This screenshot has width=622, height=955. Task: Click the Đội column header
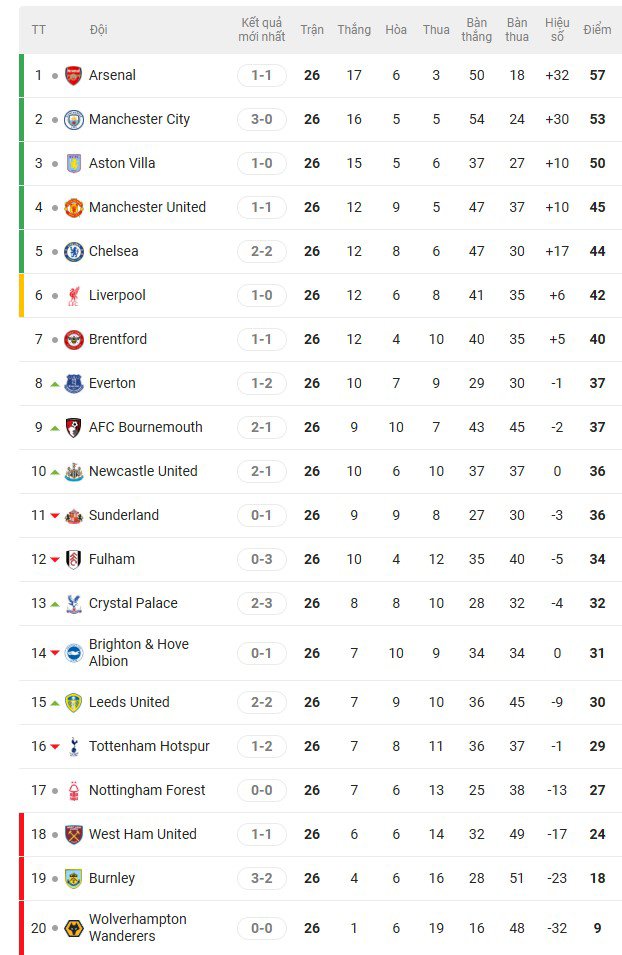click(99, 30)
